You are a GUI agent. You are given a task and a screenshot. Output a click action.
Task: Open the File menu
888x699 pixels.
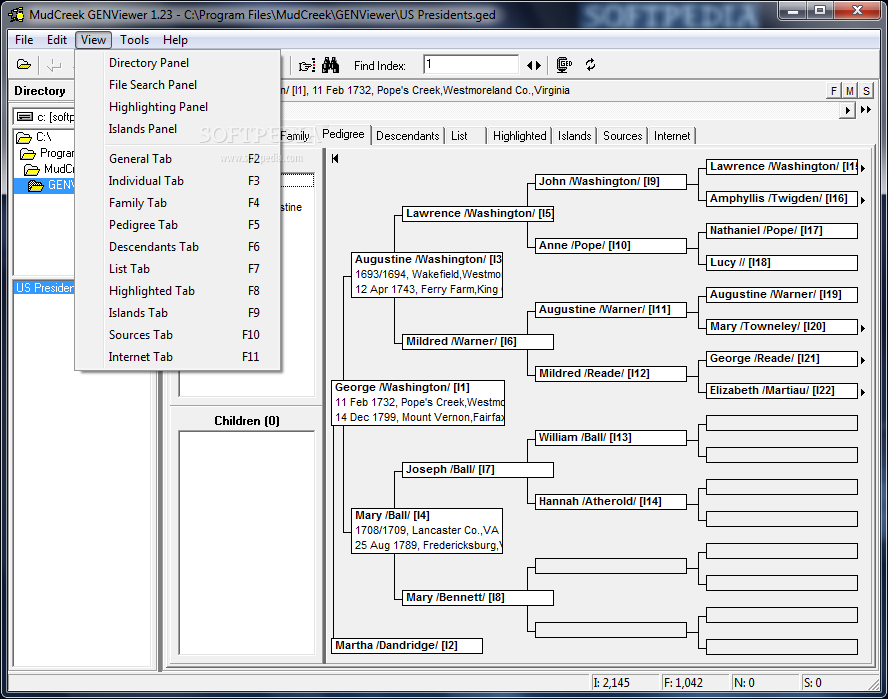[24, 40]
